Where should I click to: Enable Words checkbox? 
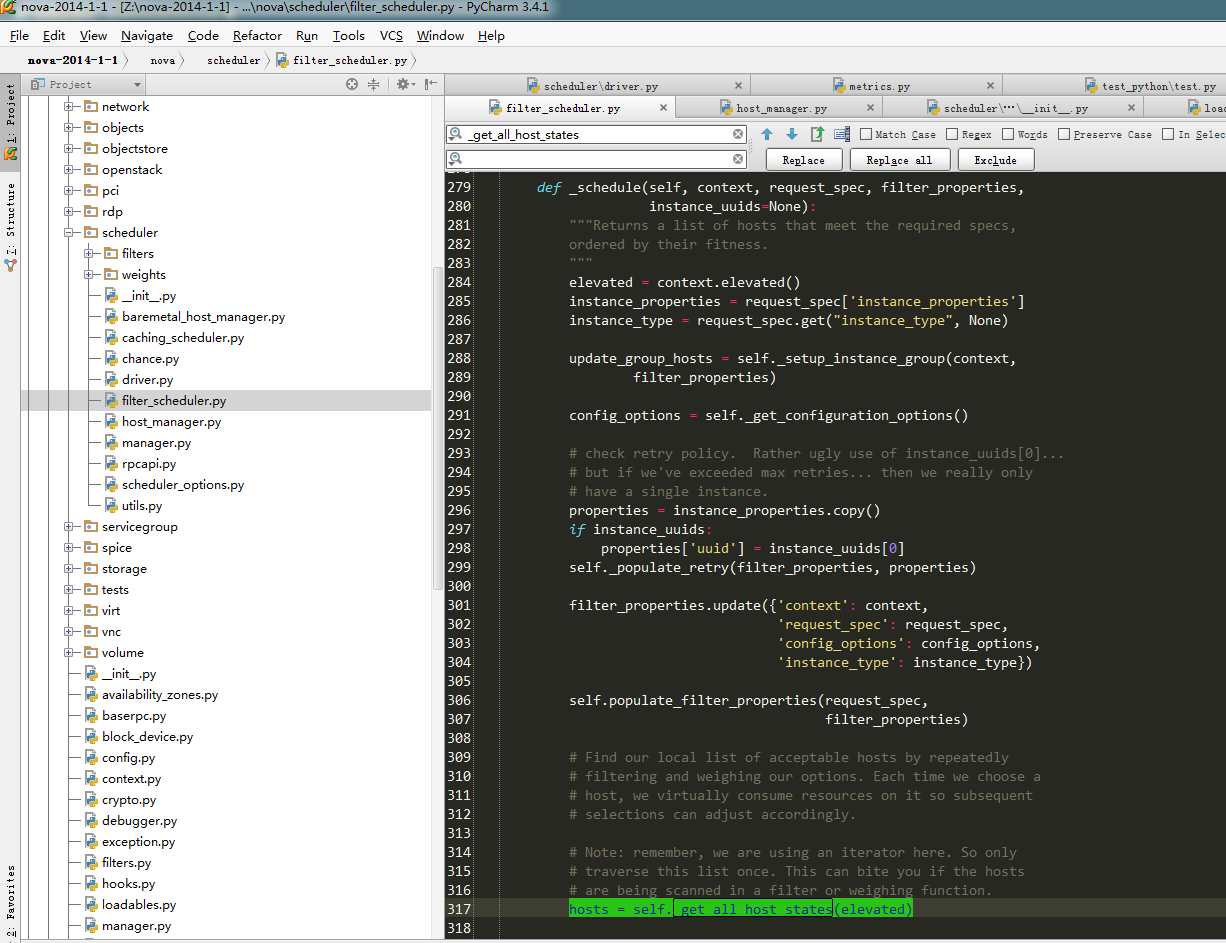(1008, 134)
